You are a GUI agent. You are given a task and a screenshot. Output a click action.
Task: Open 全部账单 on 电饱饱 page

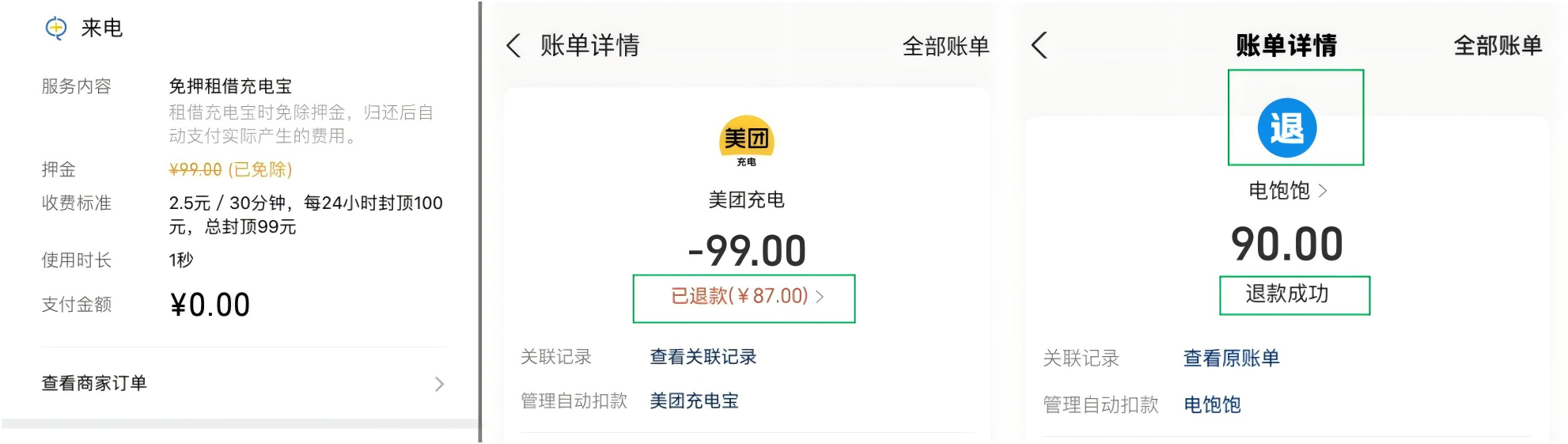[x=1498, y=45]
